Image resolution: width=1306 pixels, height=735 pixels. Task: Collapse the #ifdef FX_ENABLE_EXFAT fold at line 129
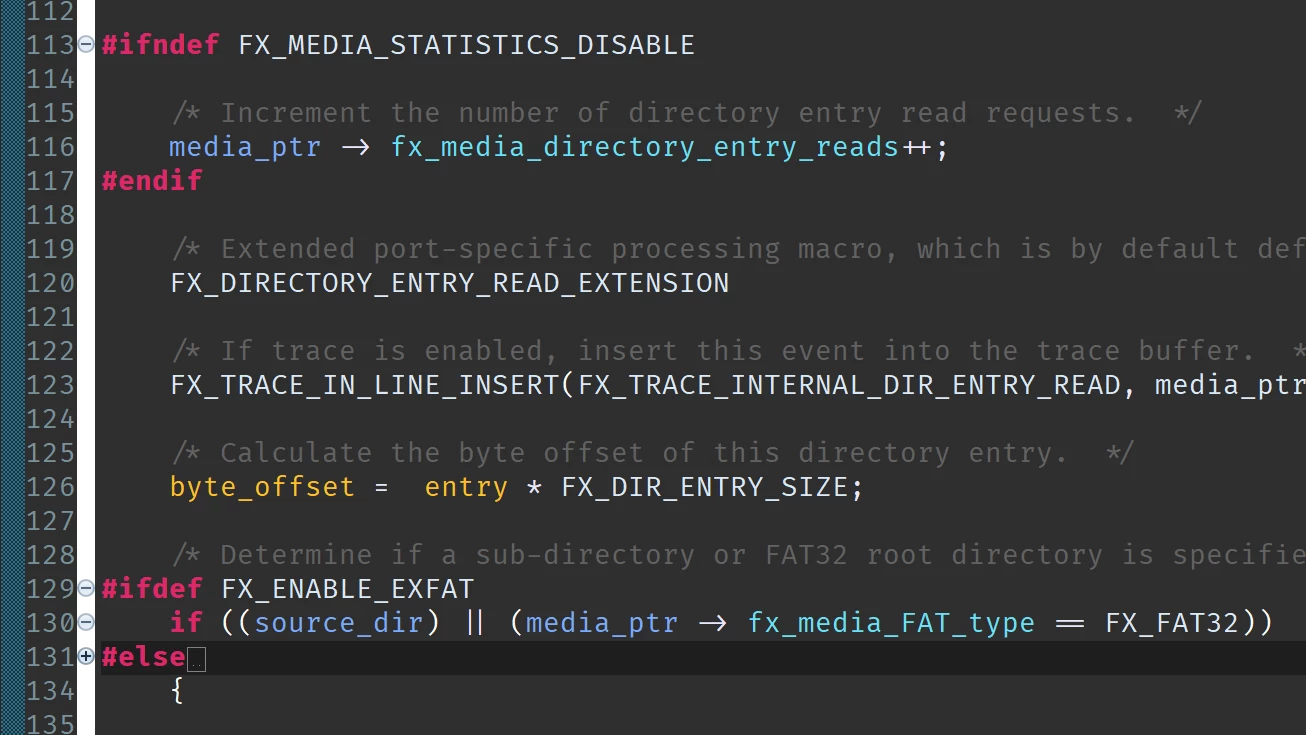click(86, 588)
